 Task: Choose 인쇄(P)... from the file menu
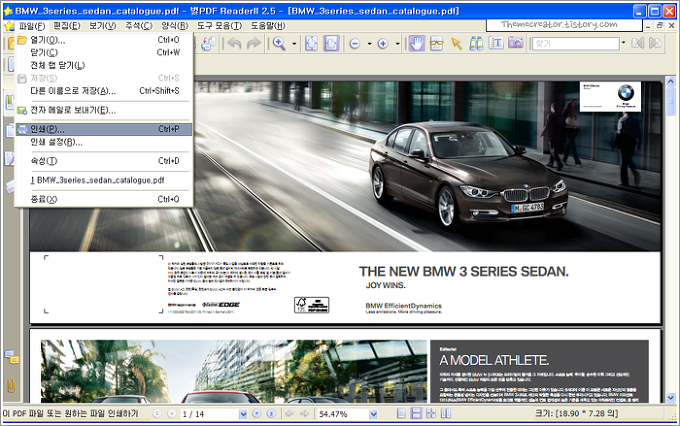pyautogui.click(x=104, y=129)
